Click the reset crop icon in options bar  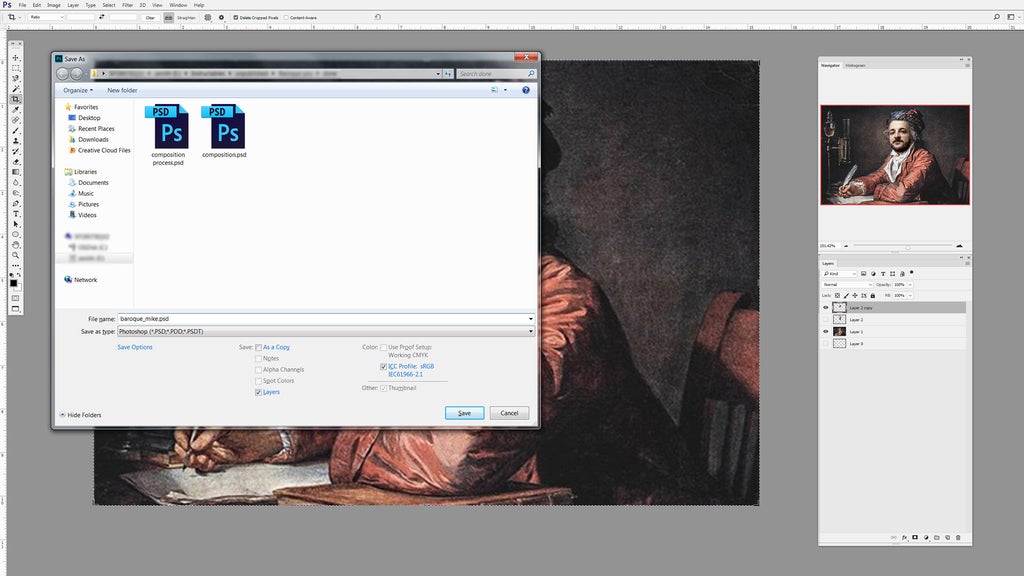tap(377, 17)
